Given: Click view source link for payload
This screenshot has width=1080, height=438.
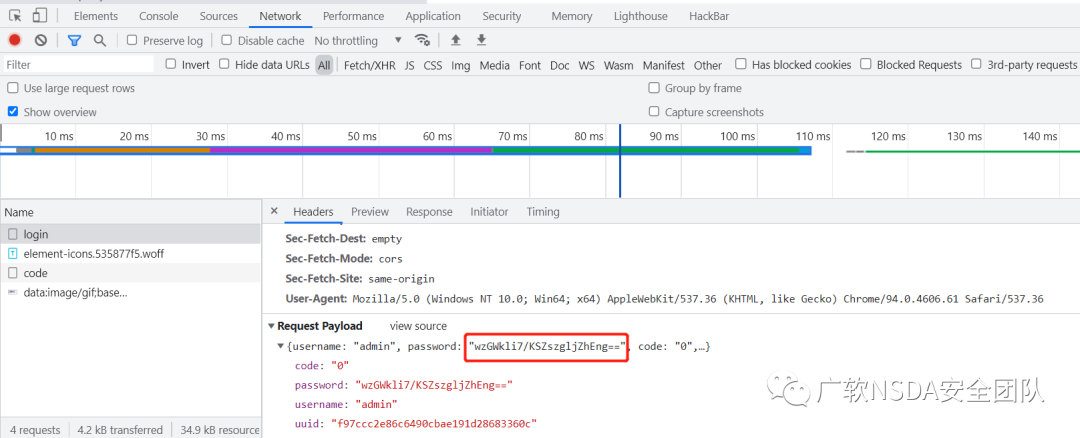Looking at the screenshot, I should [418, 326].
